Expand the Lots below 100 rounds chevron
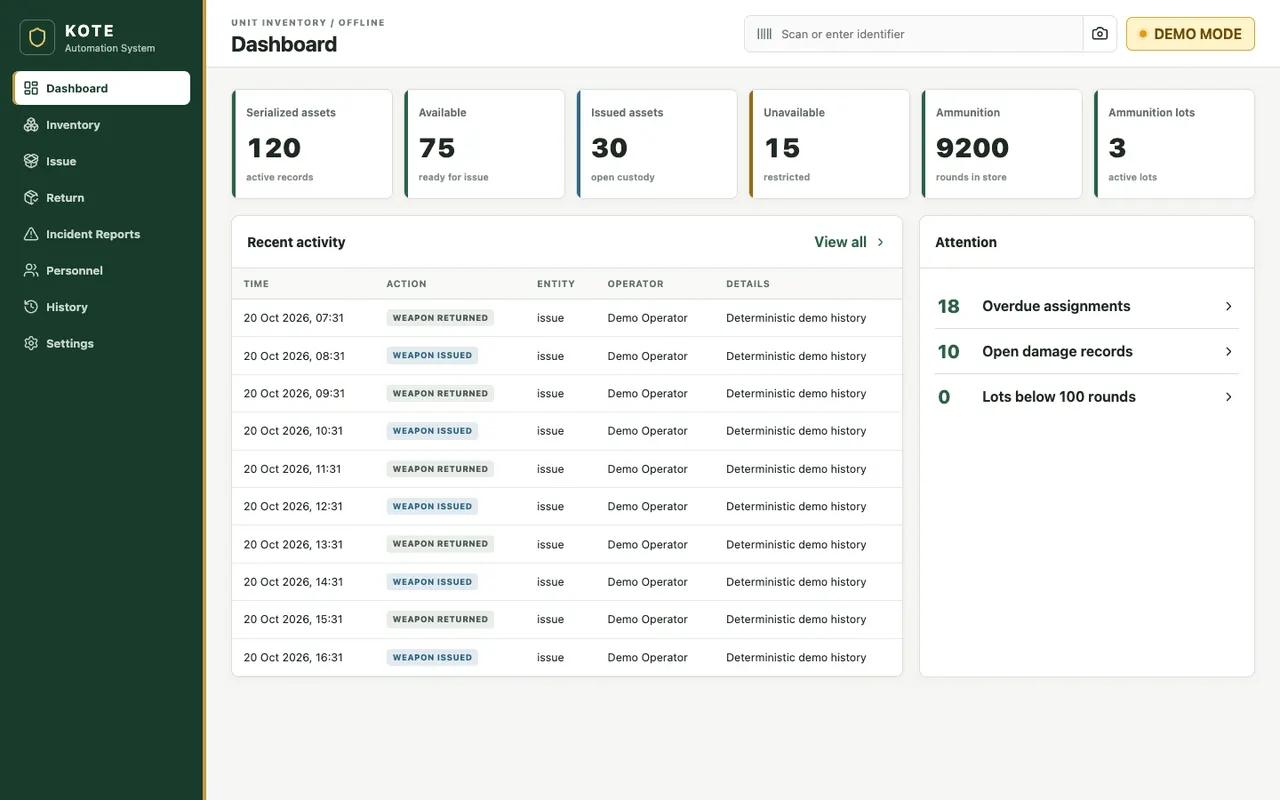Viewport: 1280px width, 800px height. (x=1229, y=397)
